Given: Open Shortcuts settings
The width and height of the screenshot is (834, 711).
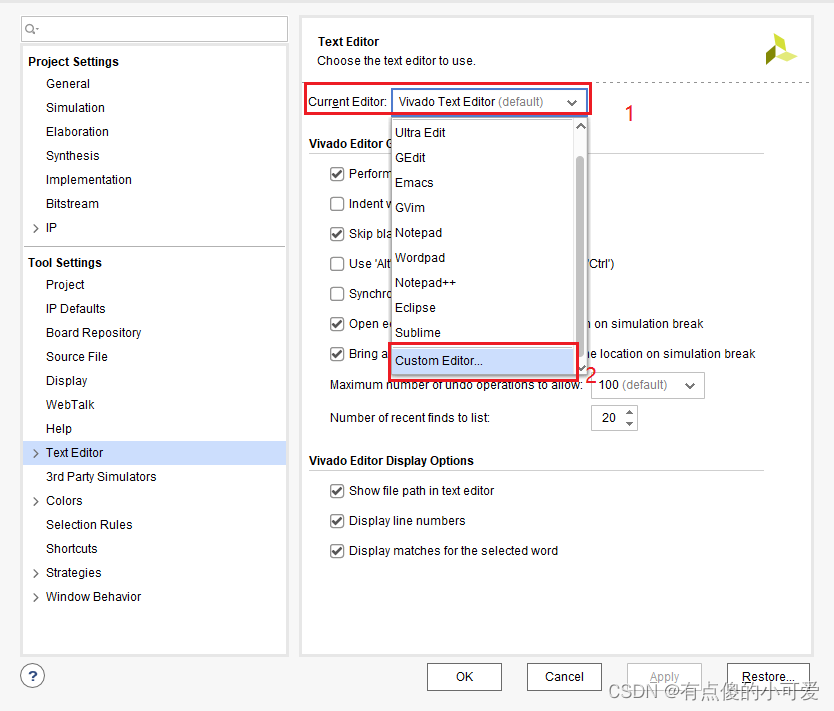Looking at the screenshot, I should (72, 549).
